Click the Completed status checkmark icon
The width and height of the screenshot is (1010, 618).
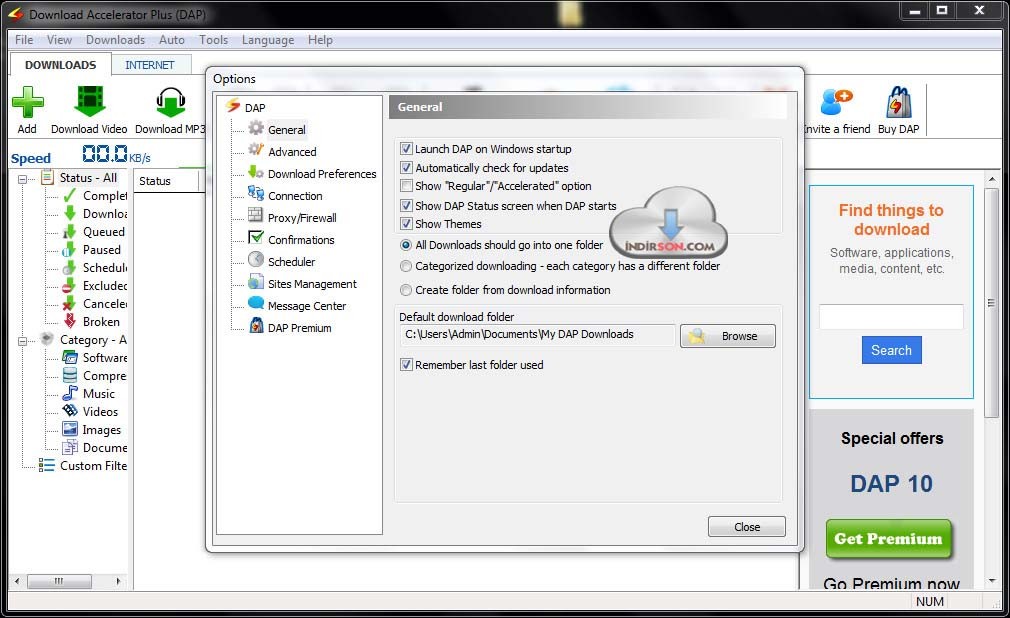(x=70, y=195)
